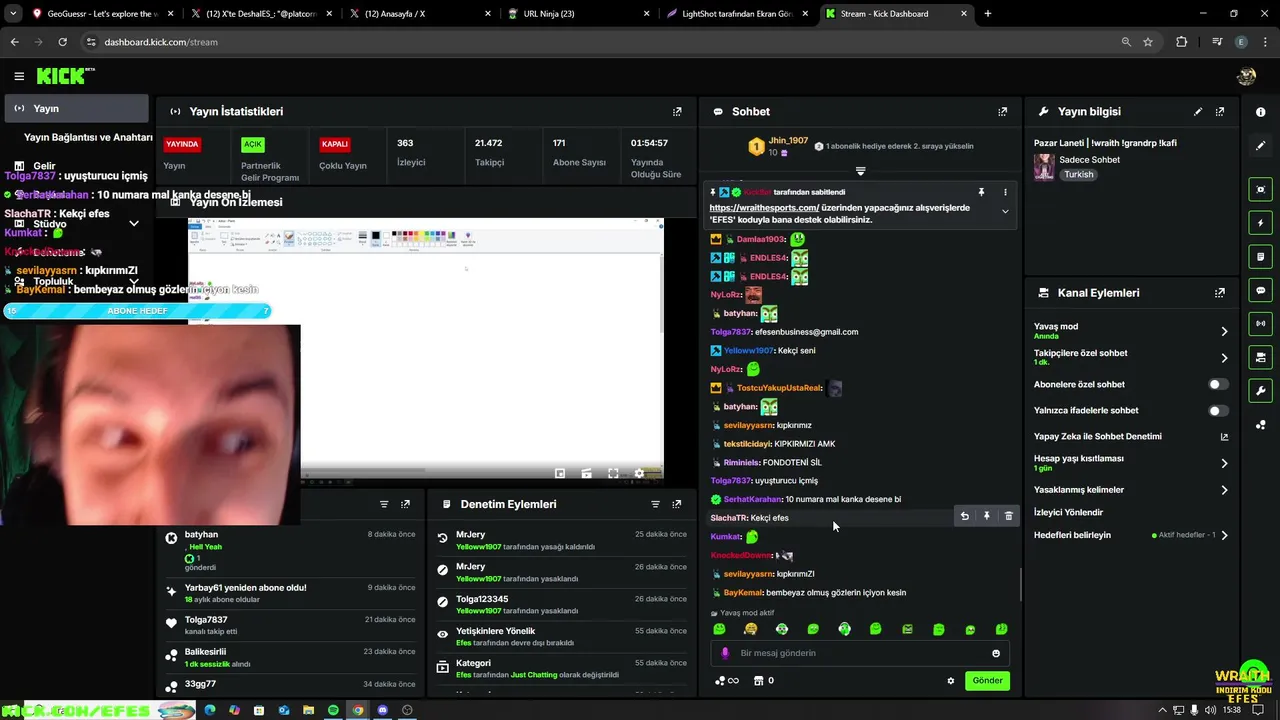The height and width of the screenshot is (720, 1280).
Task: Open Sadece Sohbet category
Action: point(1090,160)
